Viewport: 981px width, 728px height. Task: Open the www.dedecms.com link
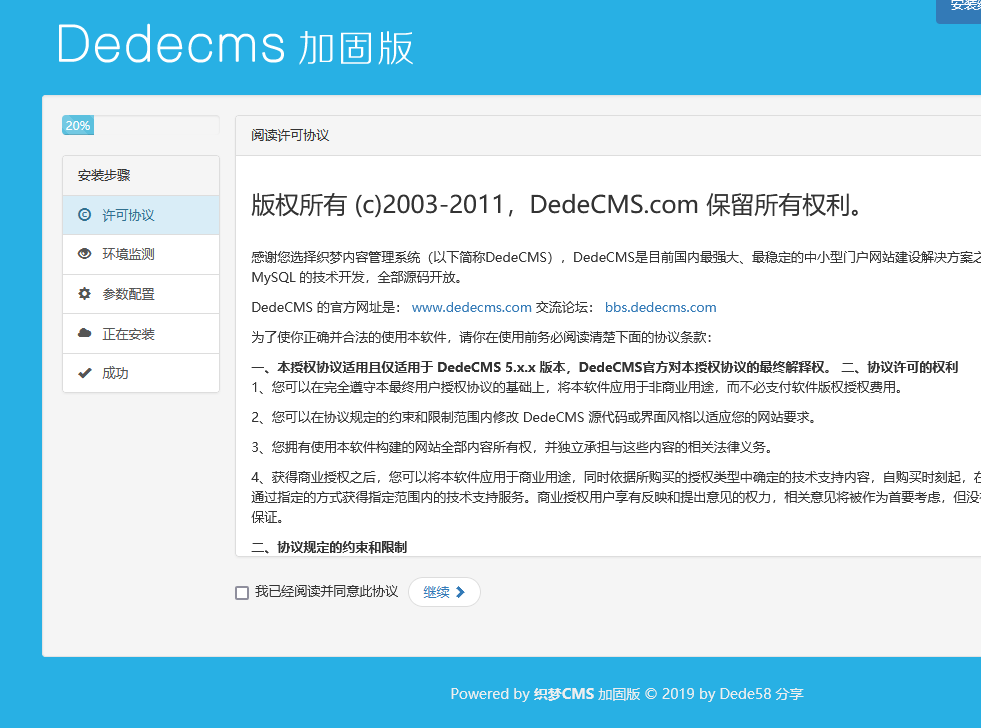coord(471,307)
